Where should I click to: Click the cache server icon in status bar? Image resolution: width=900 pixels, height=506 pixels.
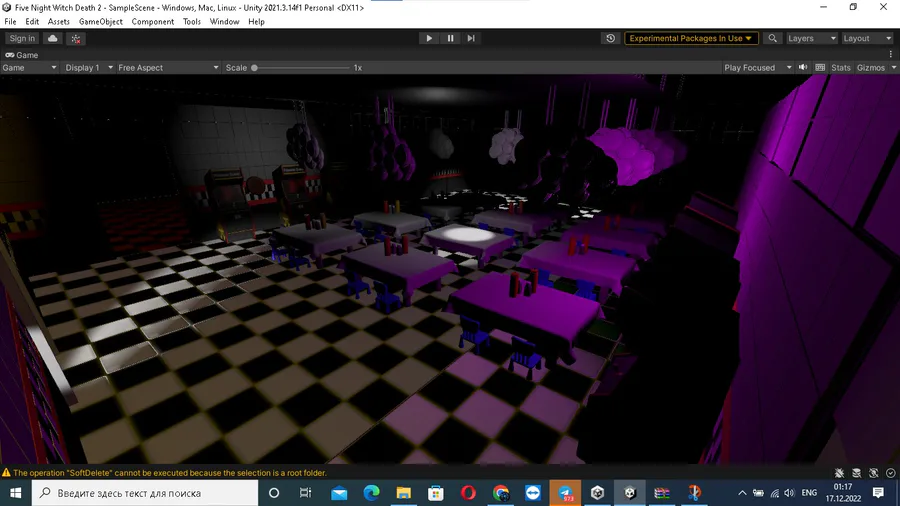click(x=856, y=473)
